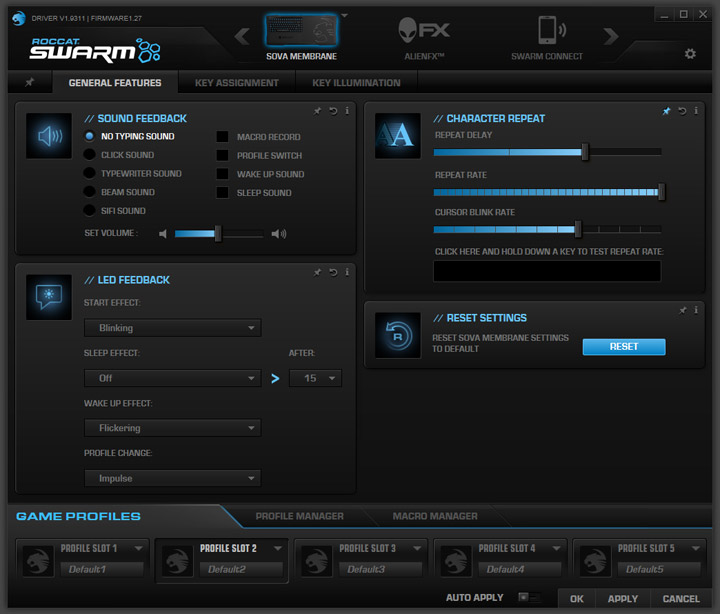Click the Repeat Rate slider handle

pos(661,192)
